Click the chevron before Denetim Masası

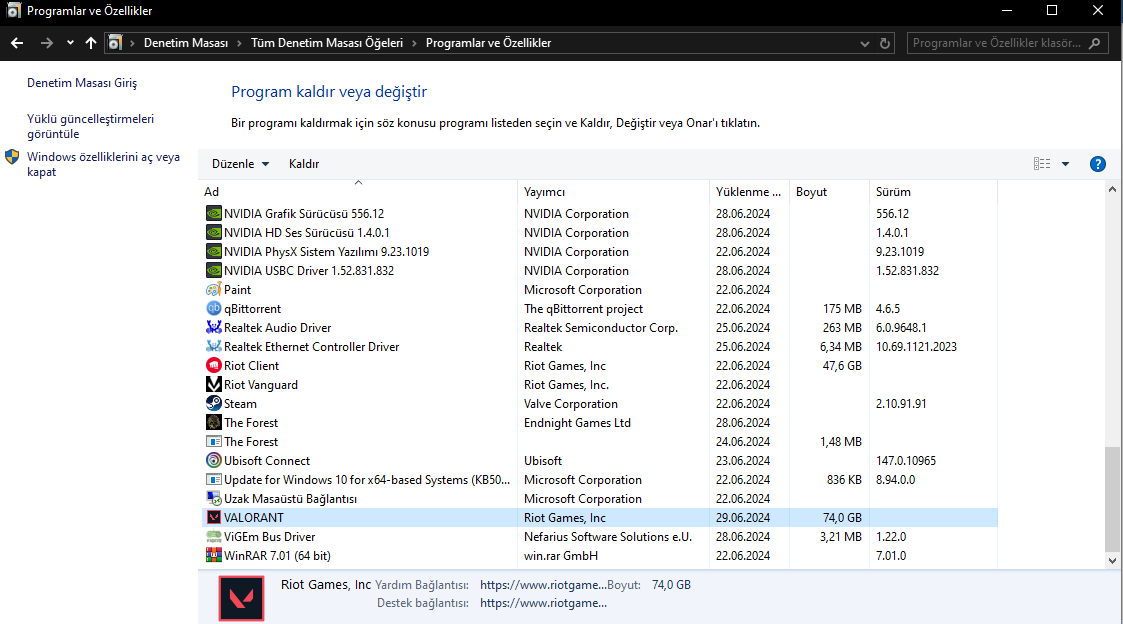(x=132, y=43)
